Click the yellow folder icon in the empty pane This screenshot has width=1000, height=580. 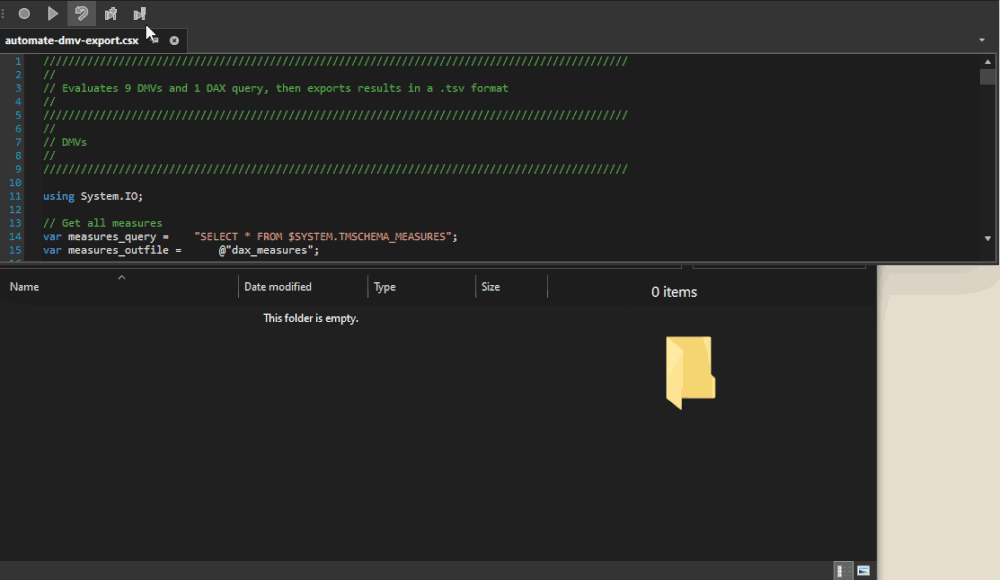coord(690,372)
